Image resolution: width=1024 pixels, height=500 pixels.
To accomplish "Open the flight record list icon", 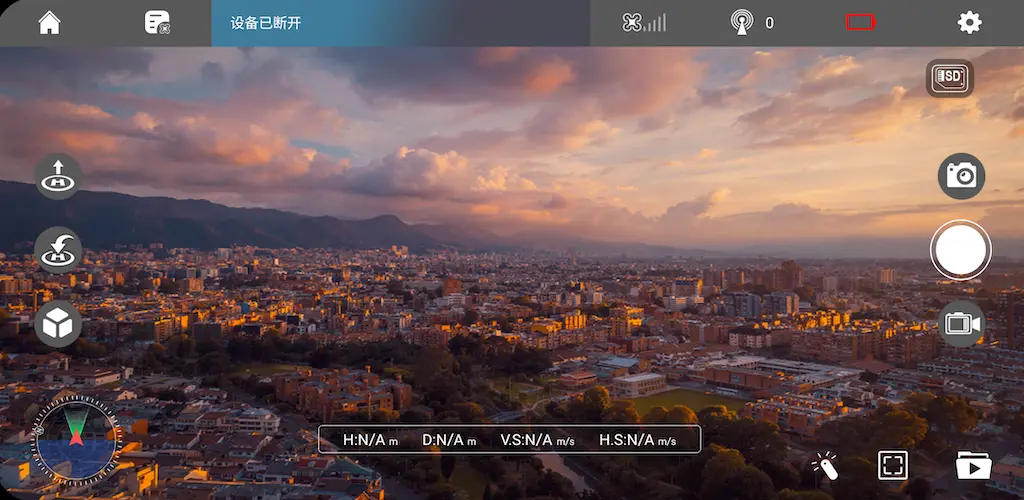I will [157, 23].
